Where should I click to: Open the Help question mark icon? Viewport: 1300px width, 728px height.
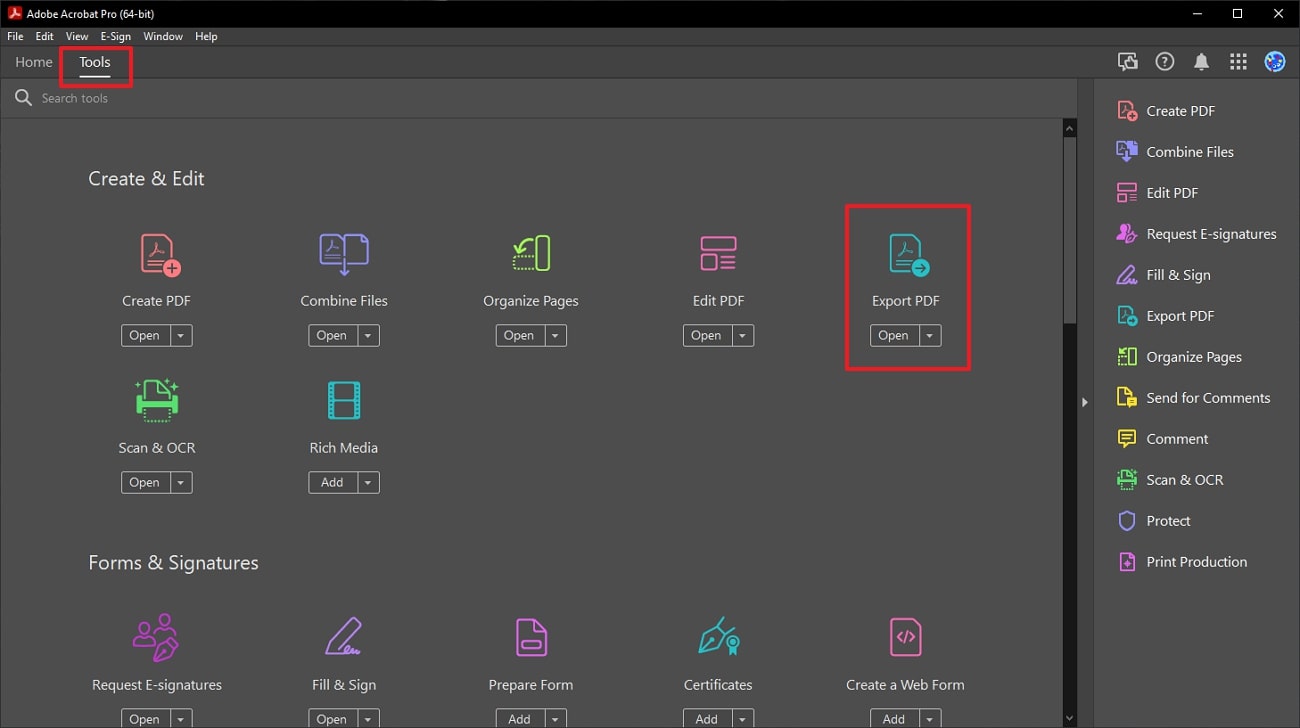tap(1164, 62)
